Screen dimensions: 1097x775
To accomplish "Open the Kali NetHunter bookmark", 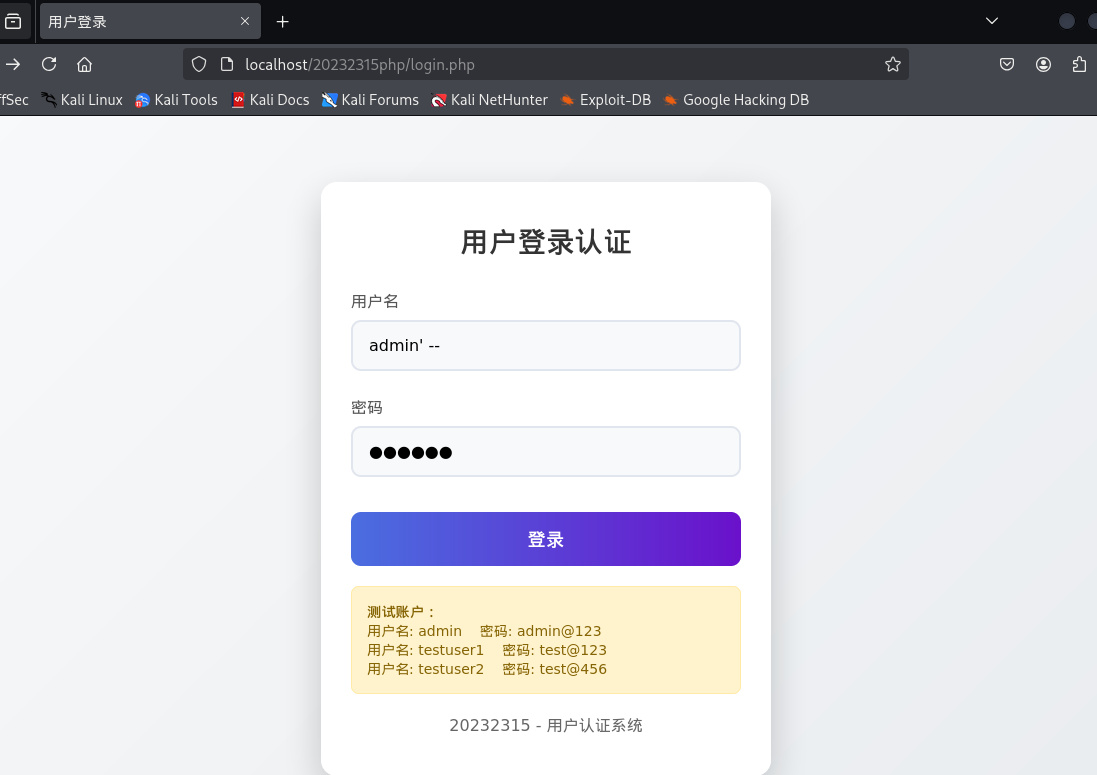I will click(x=490, y=100).
